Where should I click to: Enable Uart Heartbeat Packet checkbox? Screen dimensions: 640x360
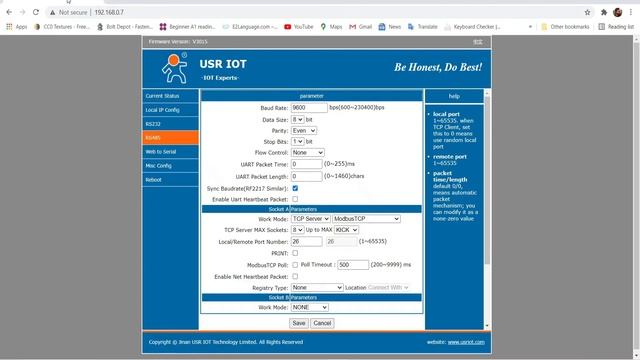[295, 199]
